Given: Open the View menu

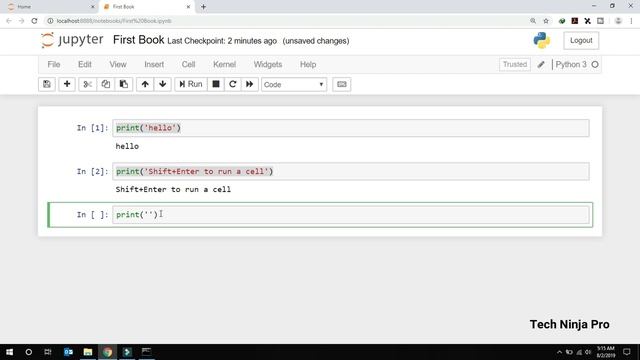Looking at the screenshot, I should tap(118, 64).
